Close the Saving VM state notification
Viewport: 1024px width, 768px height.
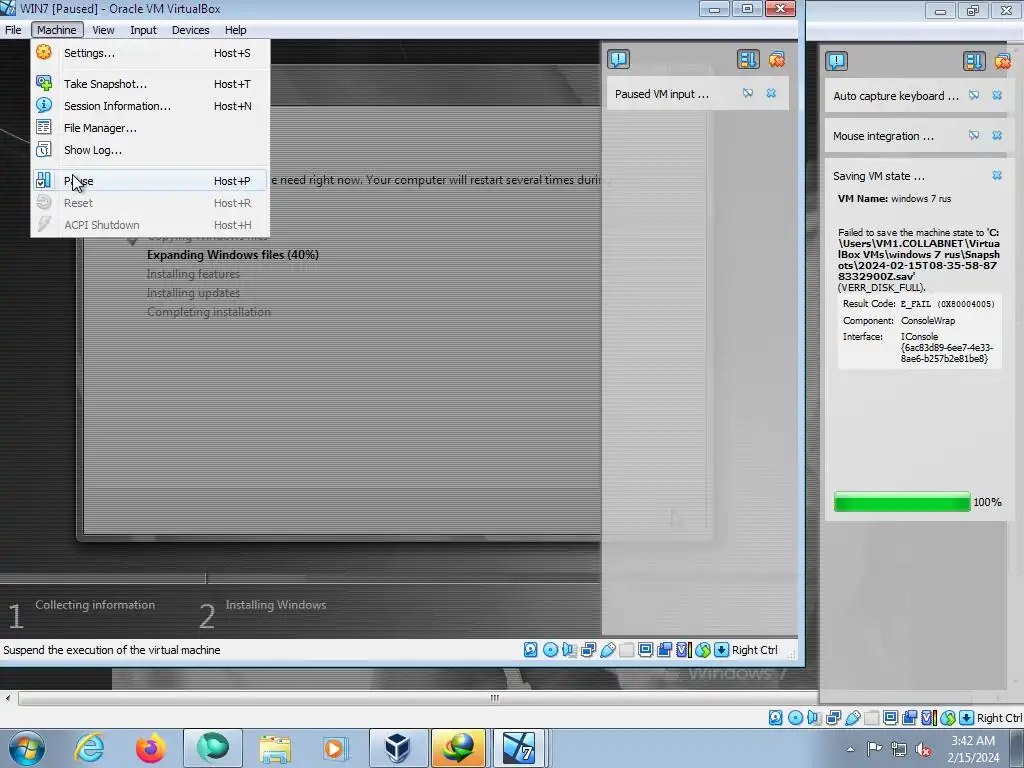997,175
